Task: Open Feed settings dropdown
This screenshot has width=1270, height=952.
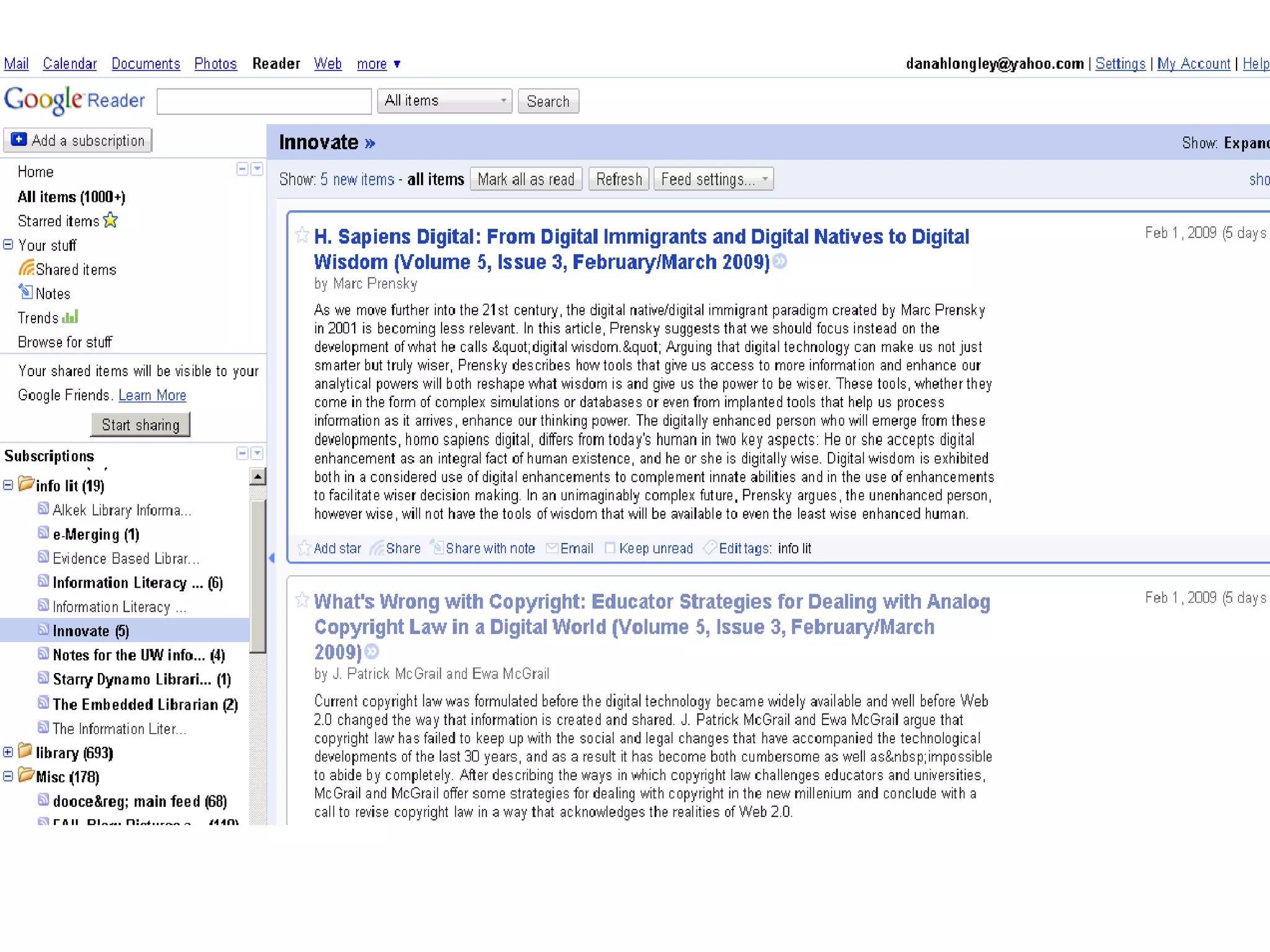Action: click(x=713, y=179)
